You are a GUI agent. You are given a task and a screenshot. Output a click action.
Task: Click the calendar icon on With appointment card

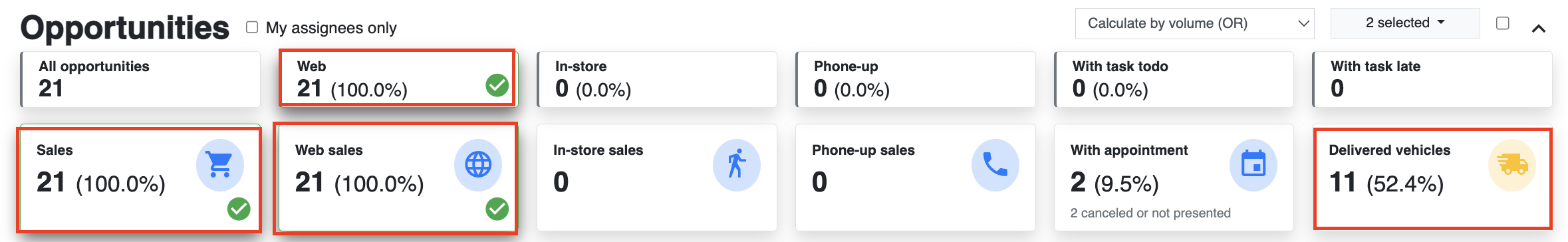(1253, 164)
